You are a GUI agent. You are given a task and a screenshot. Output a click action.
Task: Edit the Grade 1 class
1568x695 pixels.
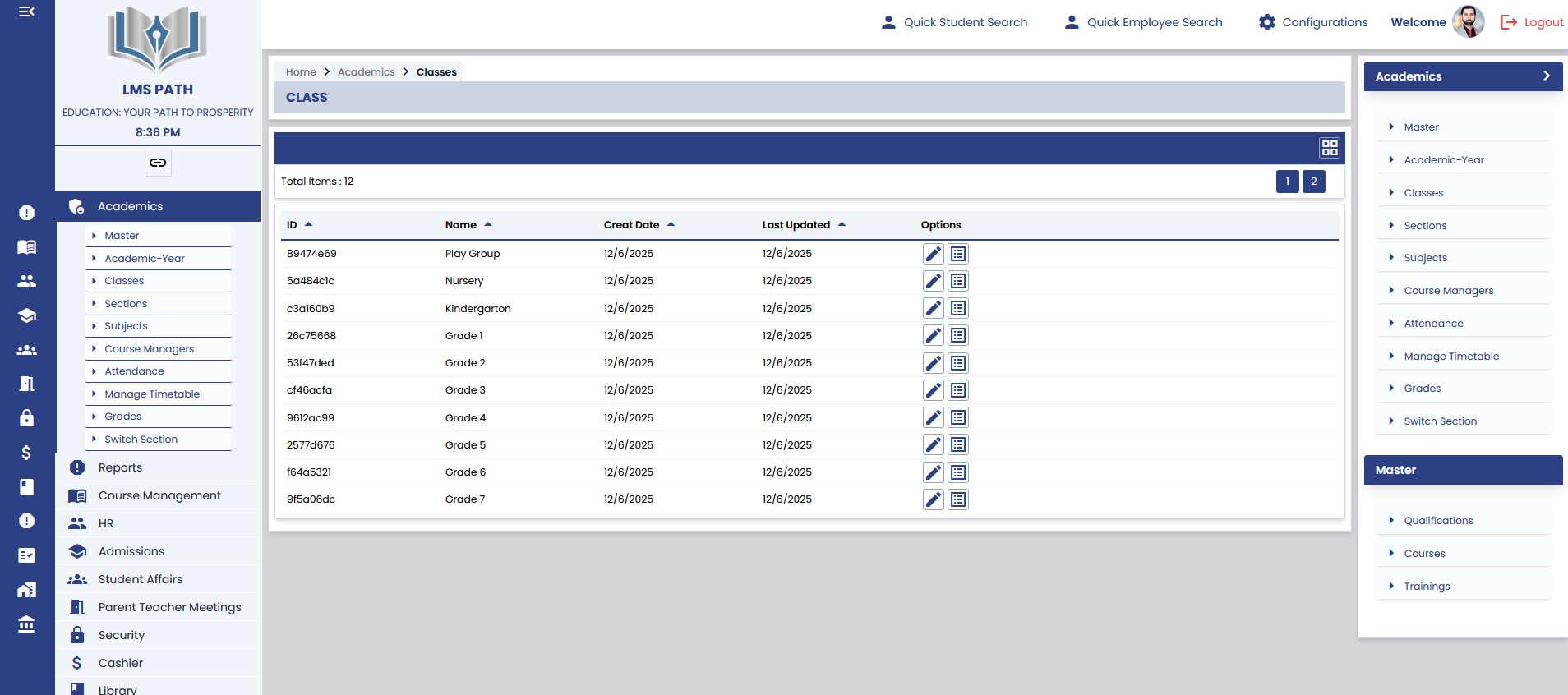pos(933,335)
